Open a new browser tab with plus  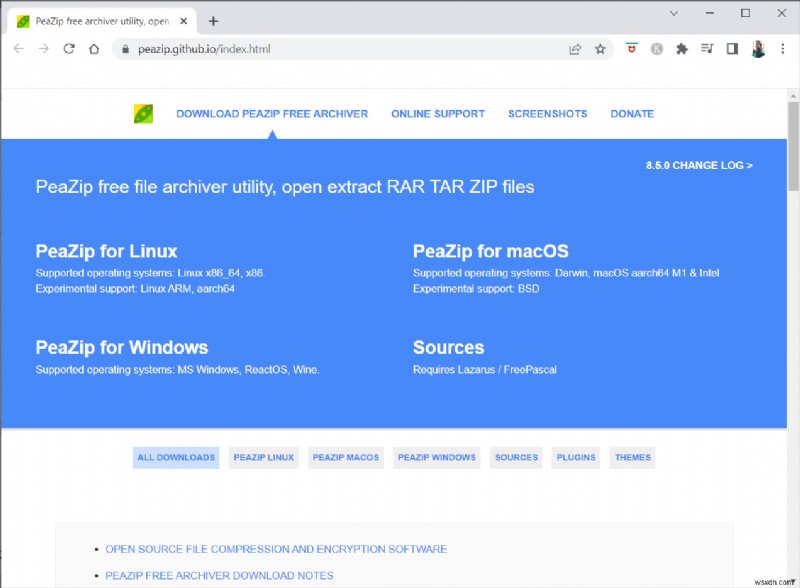214,19
